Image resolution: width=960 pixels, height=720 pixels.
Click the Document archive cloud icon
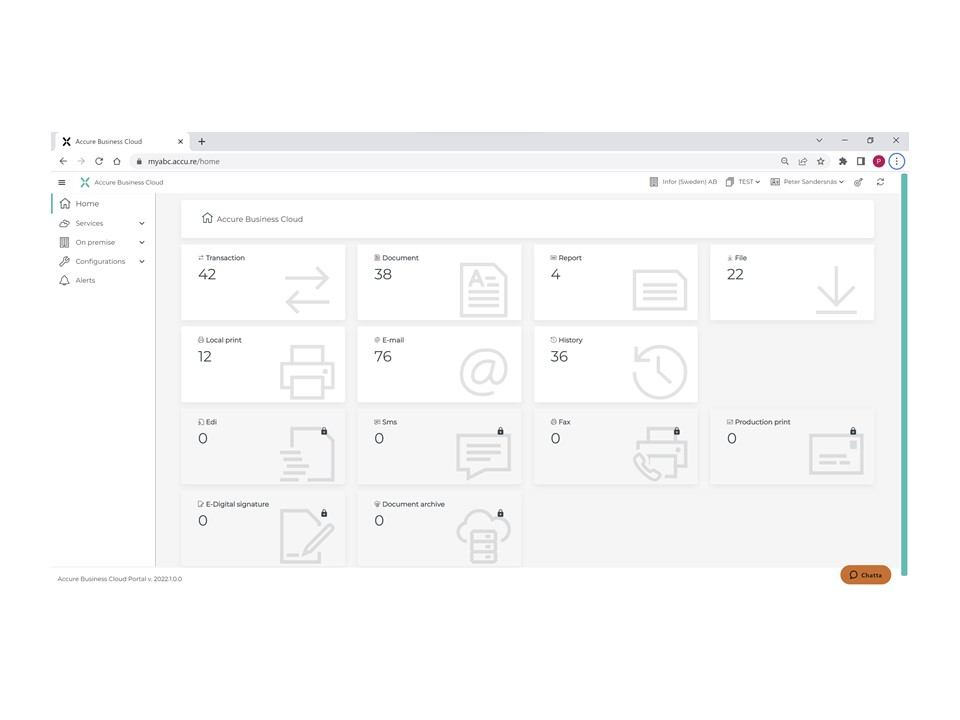483,534
